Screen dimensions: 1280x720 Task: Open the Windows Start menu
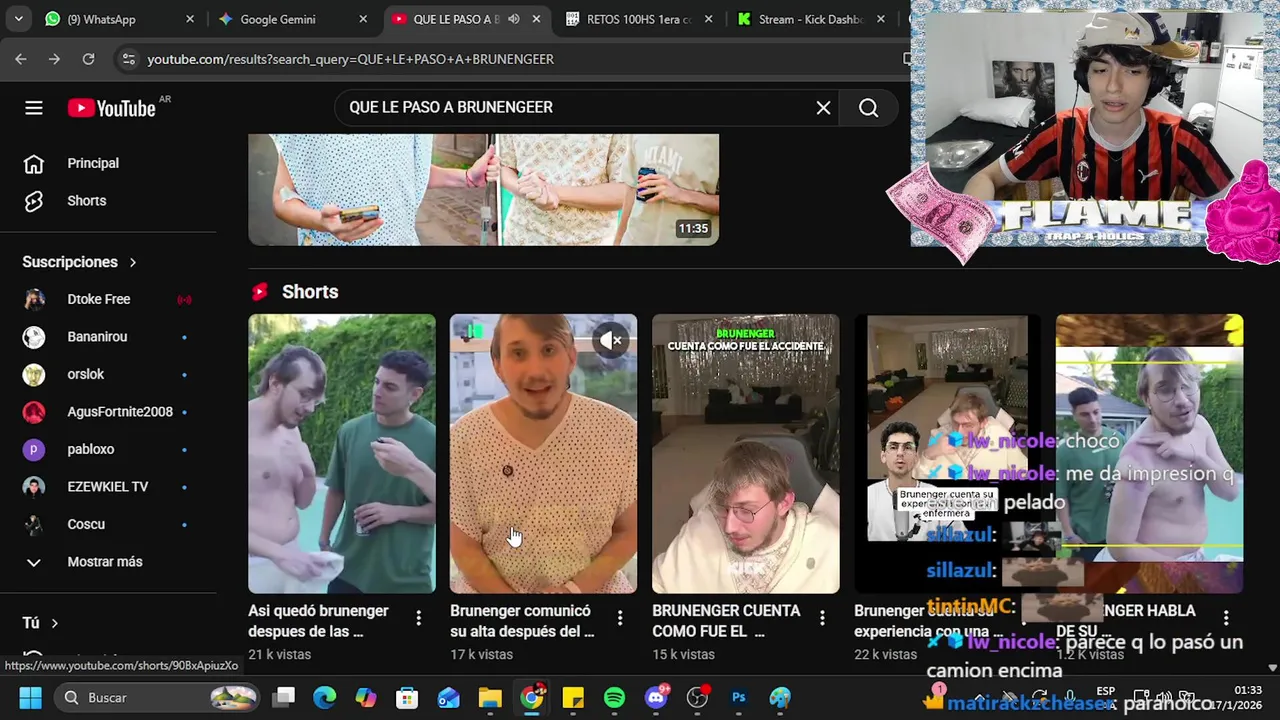pos(30,698)
